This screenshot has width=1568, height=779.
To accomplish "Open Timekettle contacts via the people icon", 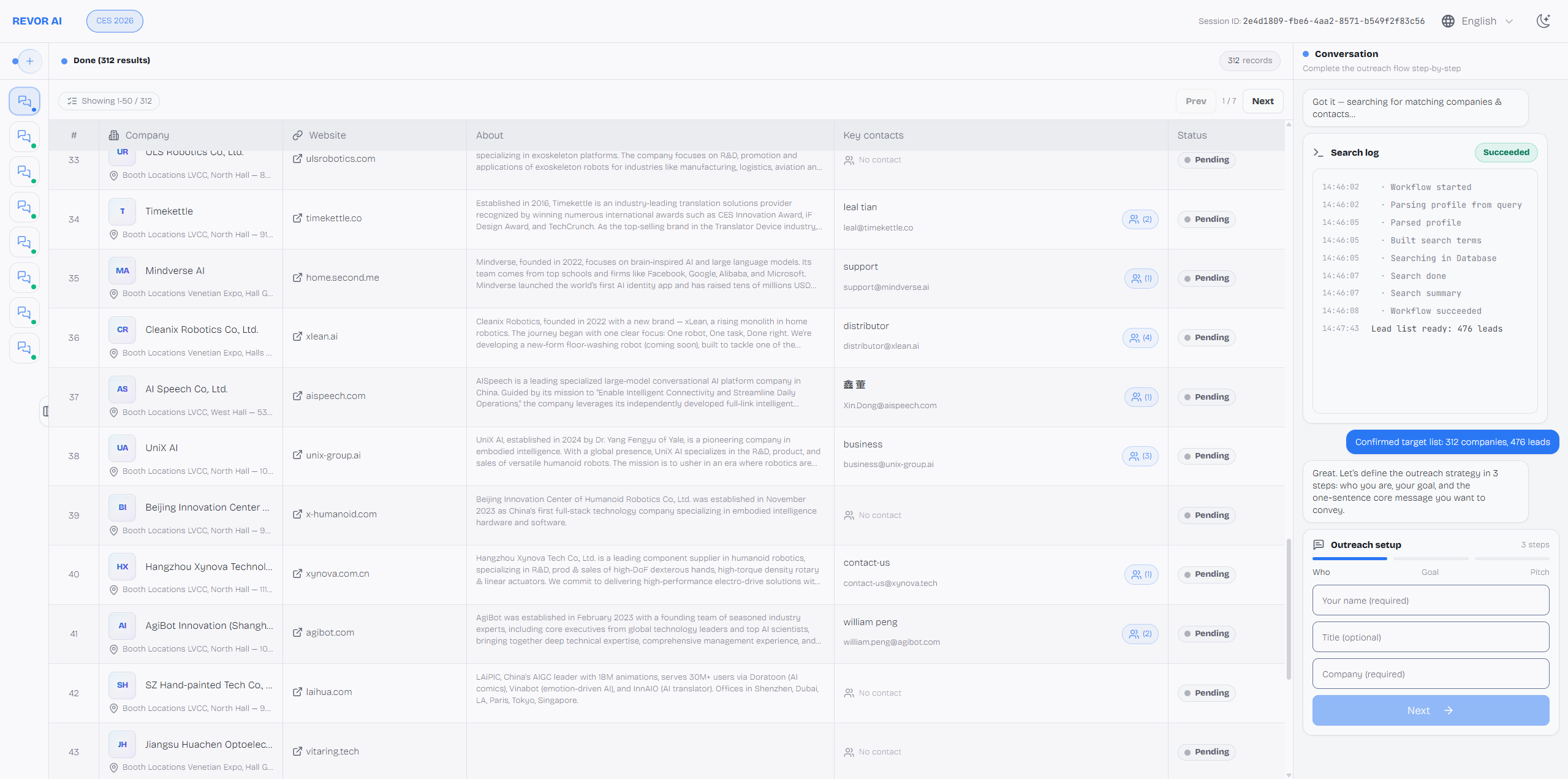I will [1139, 219].
